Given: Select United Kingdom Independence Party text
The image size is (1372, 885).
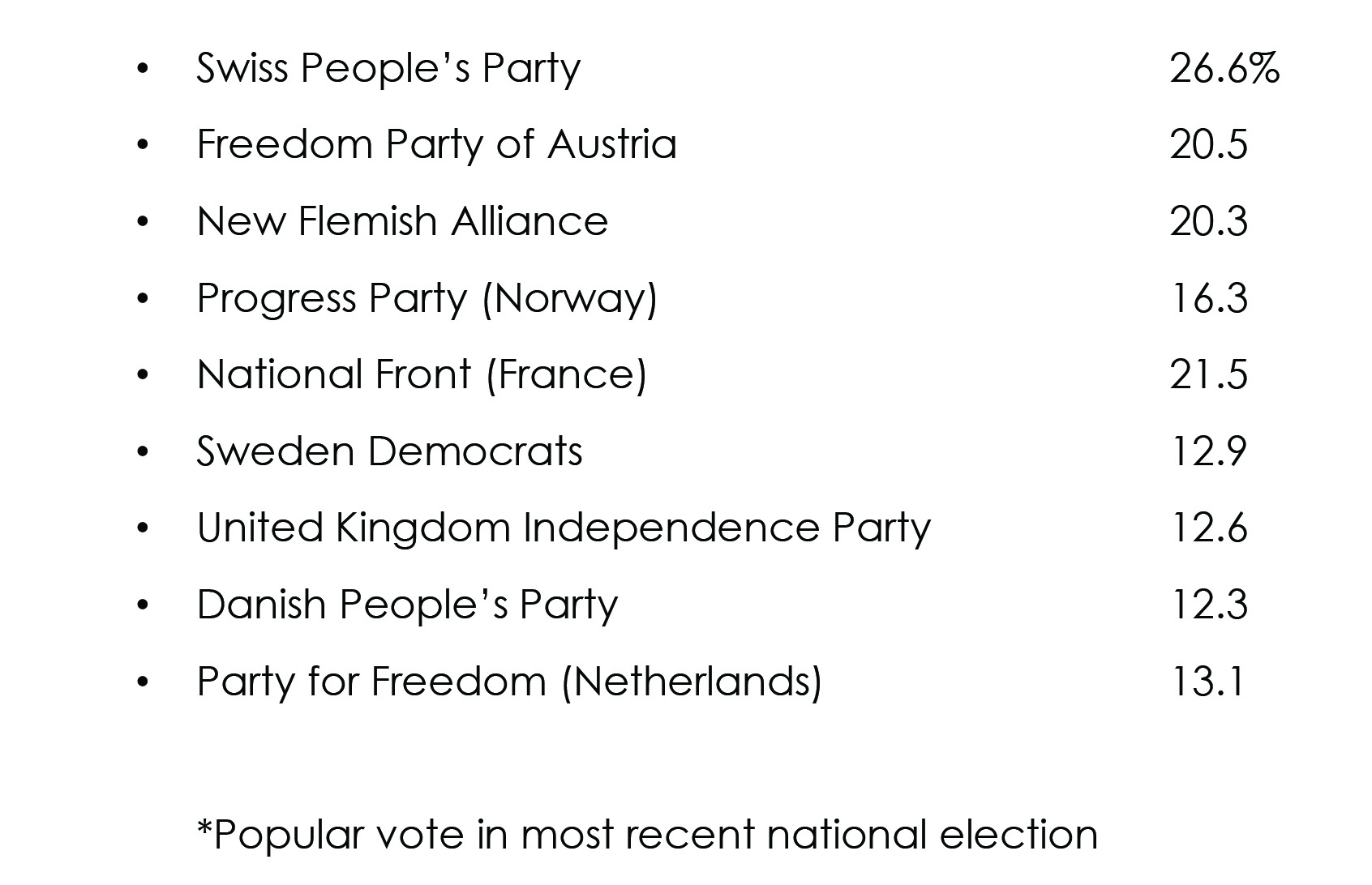Looking at the screenshot, I should (x=564, y=529).
